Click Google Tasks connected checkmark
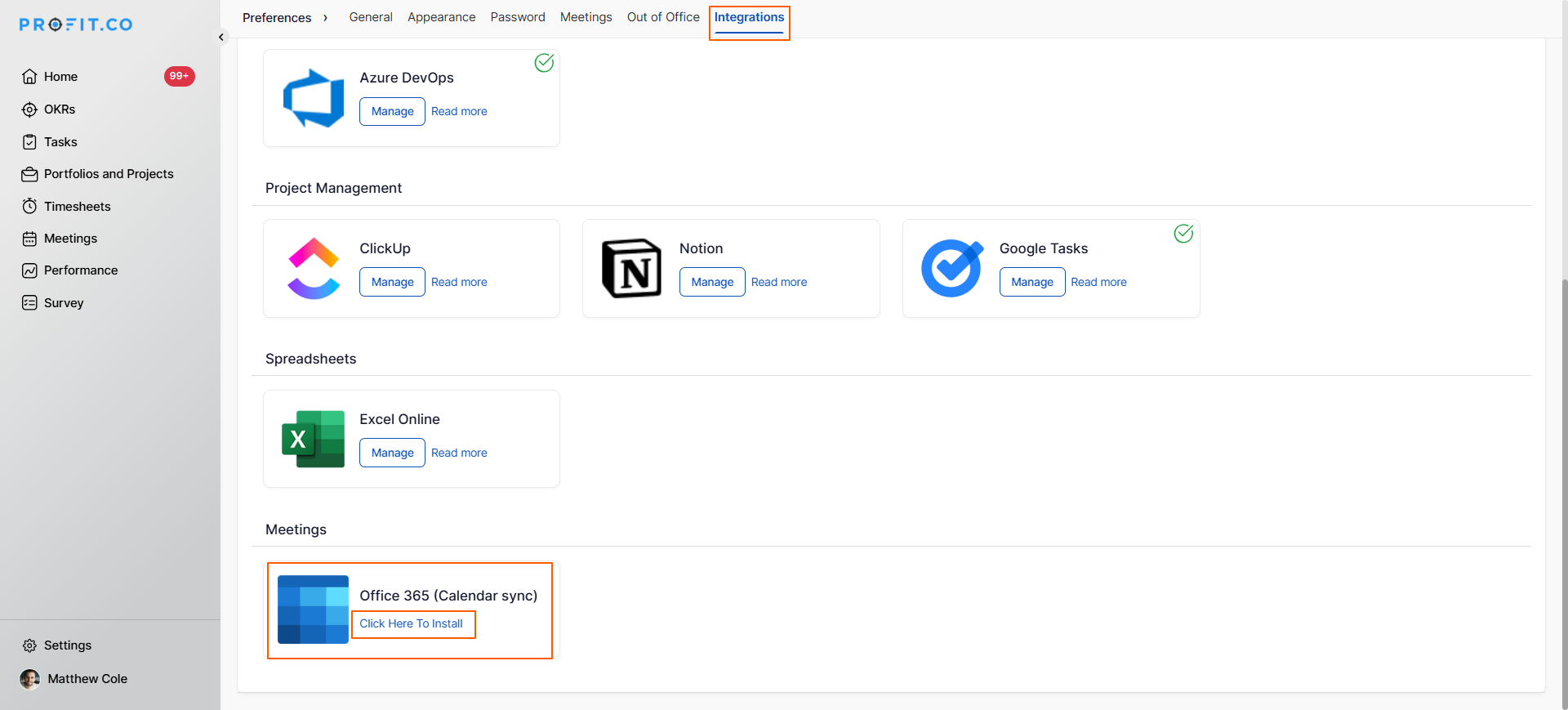The height and width of the screenshot is (710, 1568). pos(1183,234)
